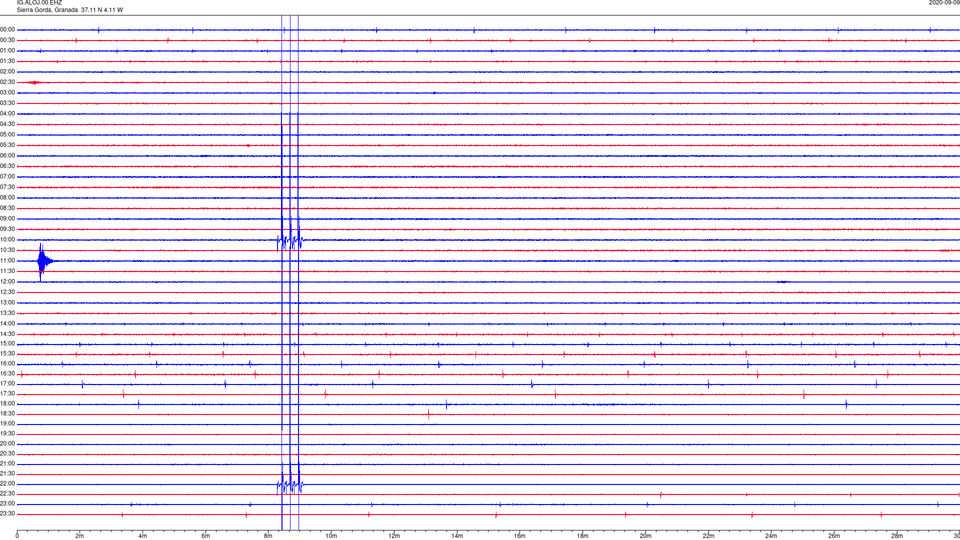Select the 01:00 trace time label
The width and height of the screenshot is (960, 540).
[7, 51]
